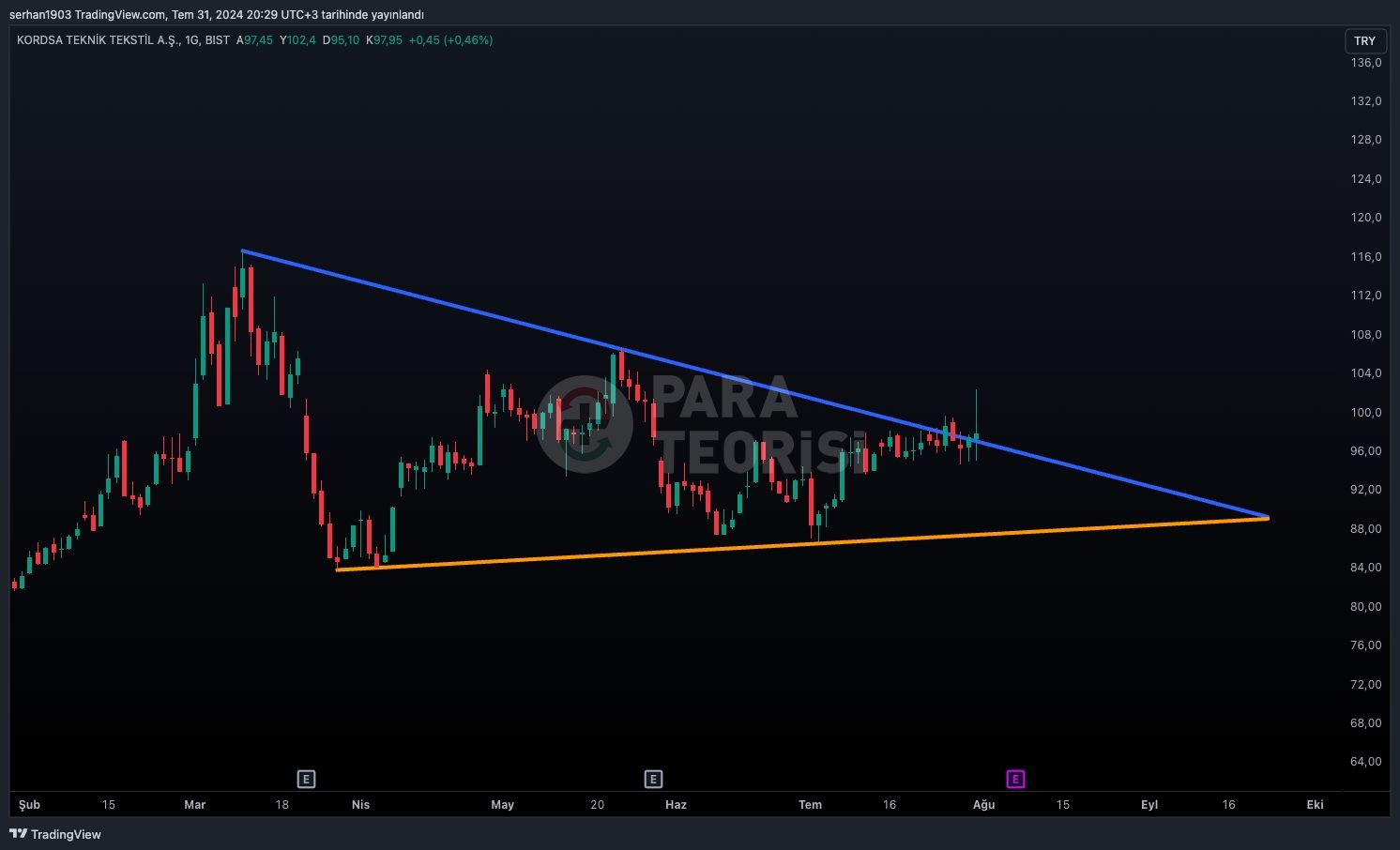Select the purple upcoming earnings E marker
The image size is (1400, 850).
pyautogui.click(x=1015, y=779)
